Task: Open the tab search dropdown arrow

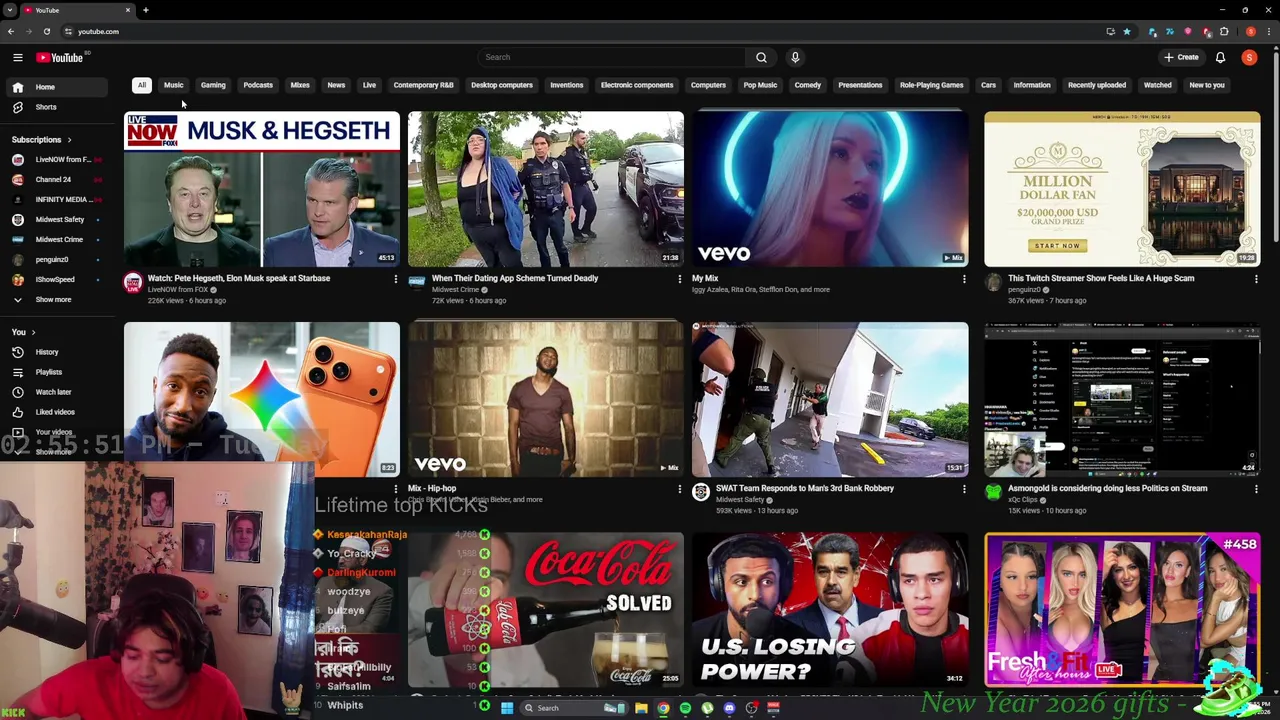Action: pos(10,10)
